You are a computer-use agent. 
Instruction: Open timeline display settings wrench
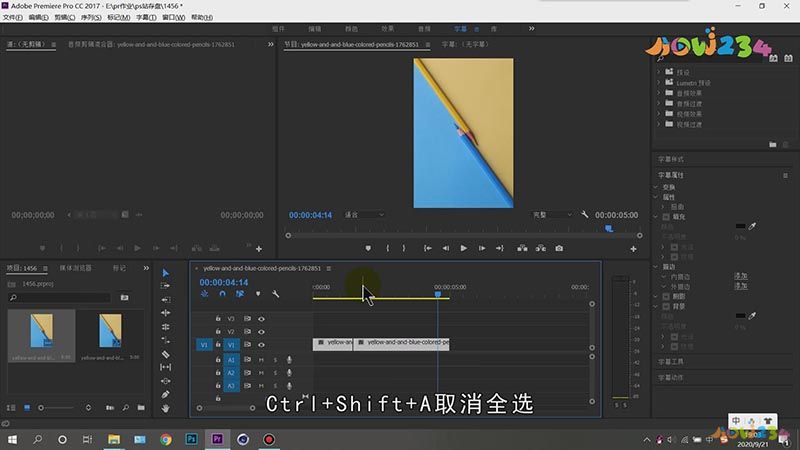tap(276, 294)
